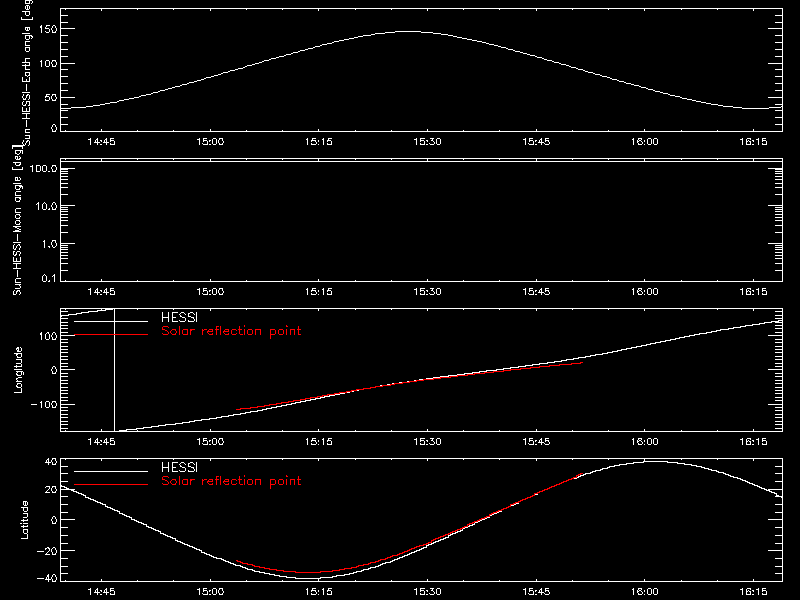Click the 20 tick label in Latitude plot

(51, 490)
